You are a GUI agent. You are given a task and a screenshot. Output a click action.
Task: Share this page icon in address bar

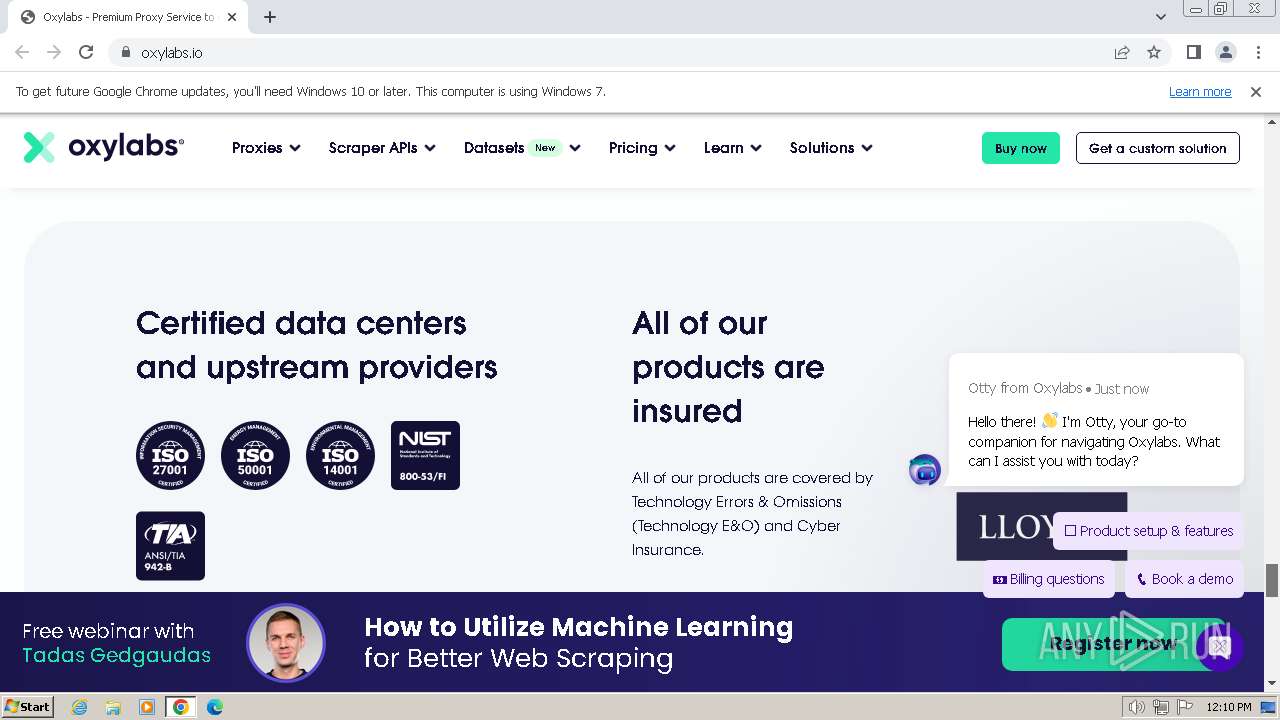click(x=1122, y=52)
